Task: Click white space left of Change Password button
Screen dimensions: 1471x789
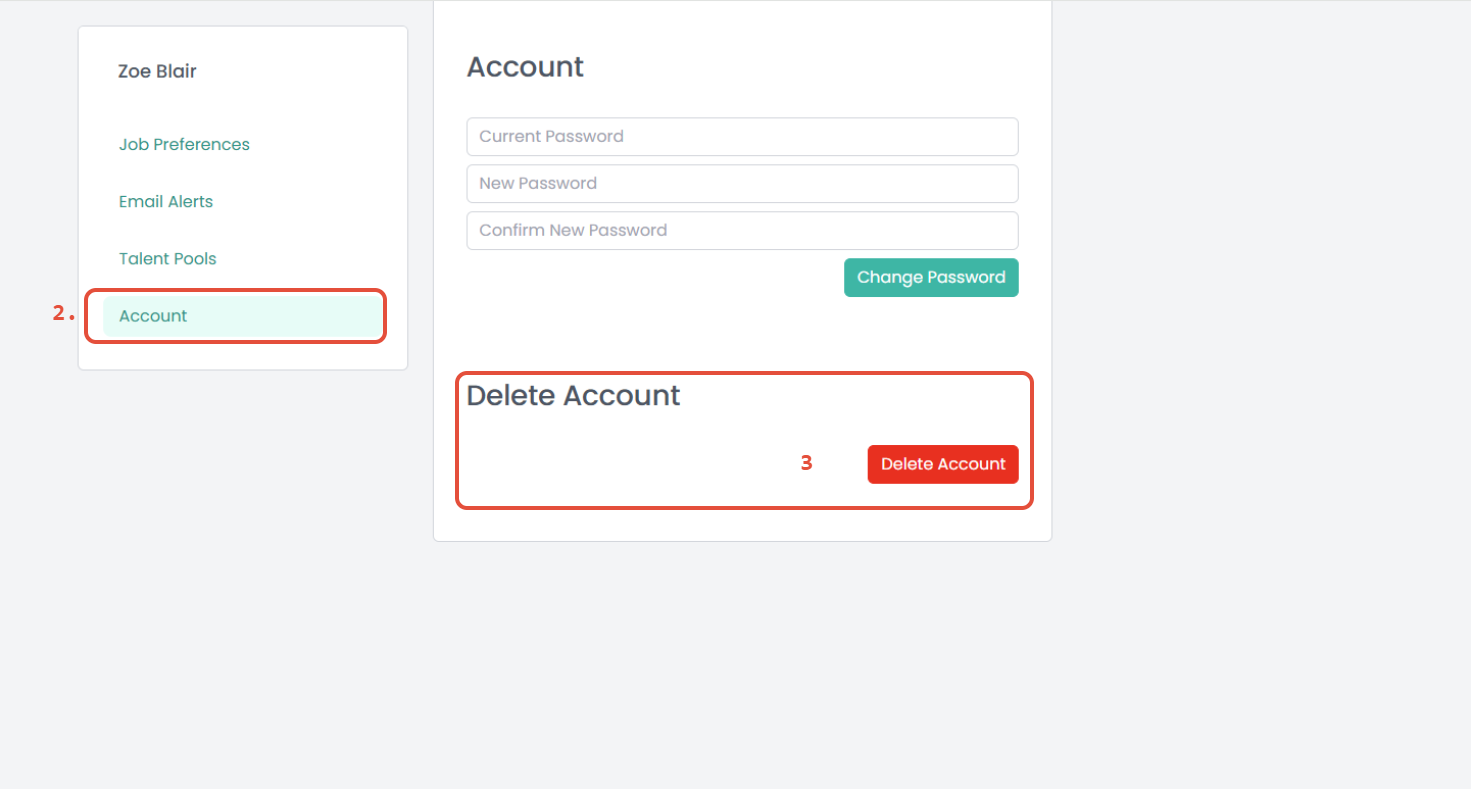Action: [650, 278]
